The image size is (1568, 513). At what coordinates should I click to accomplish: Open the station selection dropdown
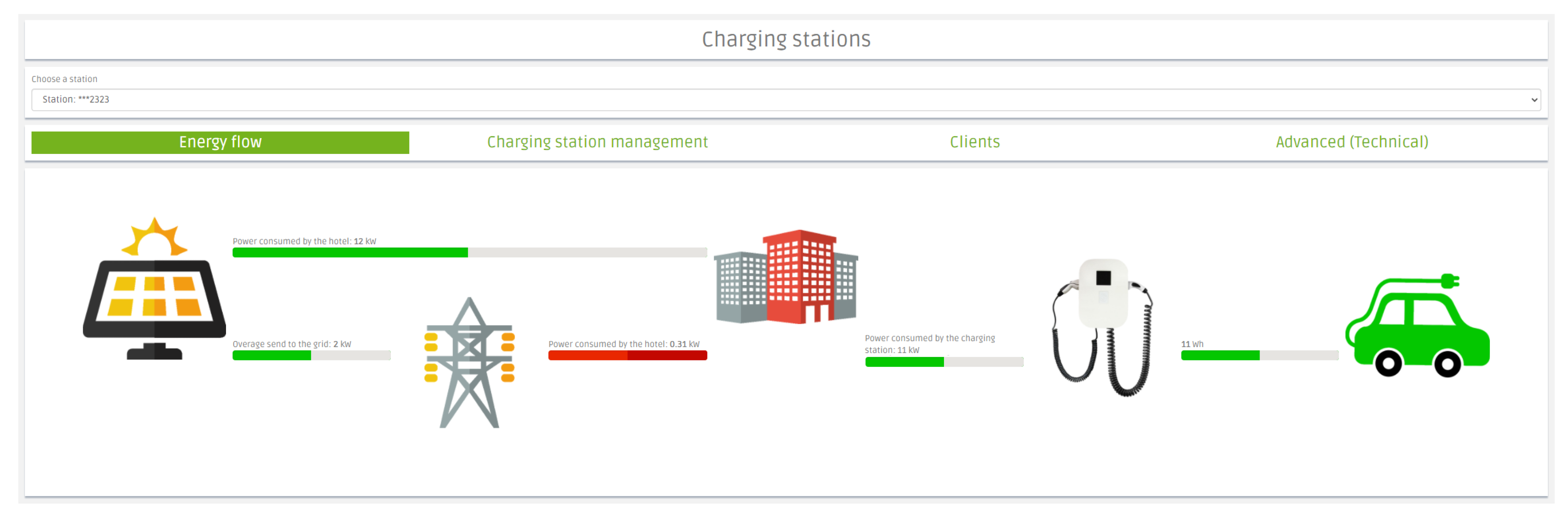[x=785, y=100]
